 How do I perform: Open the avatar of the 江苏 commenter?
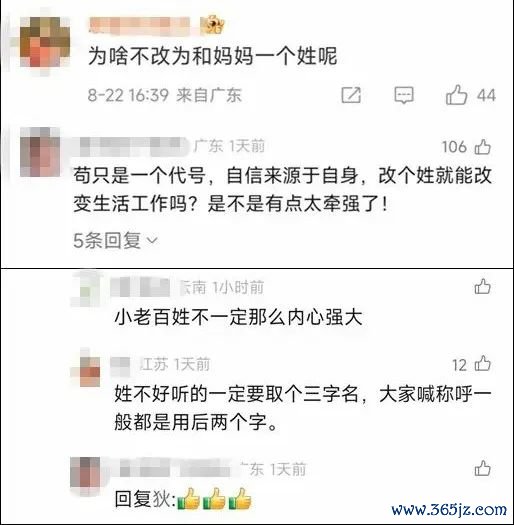click(x=85, y=371)
